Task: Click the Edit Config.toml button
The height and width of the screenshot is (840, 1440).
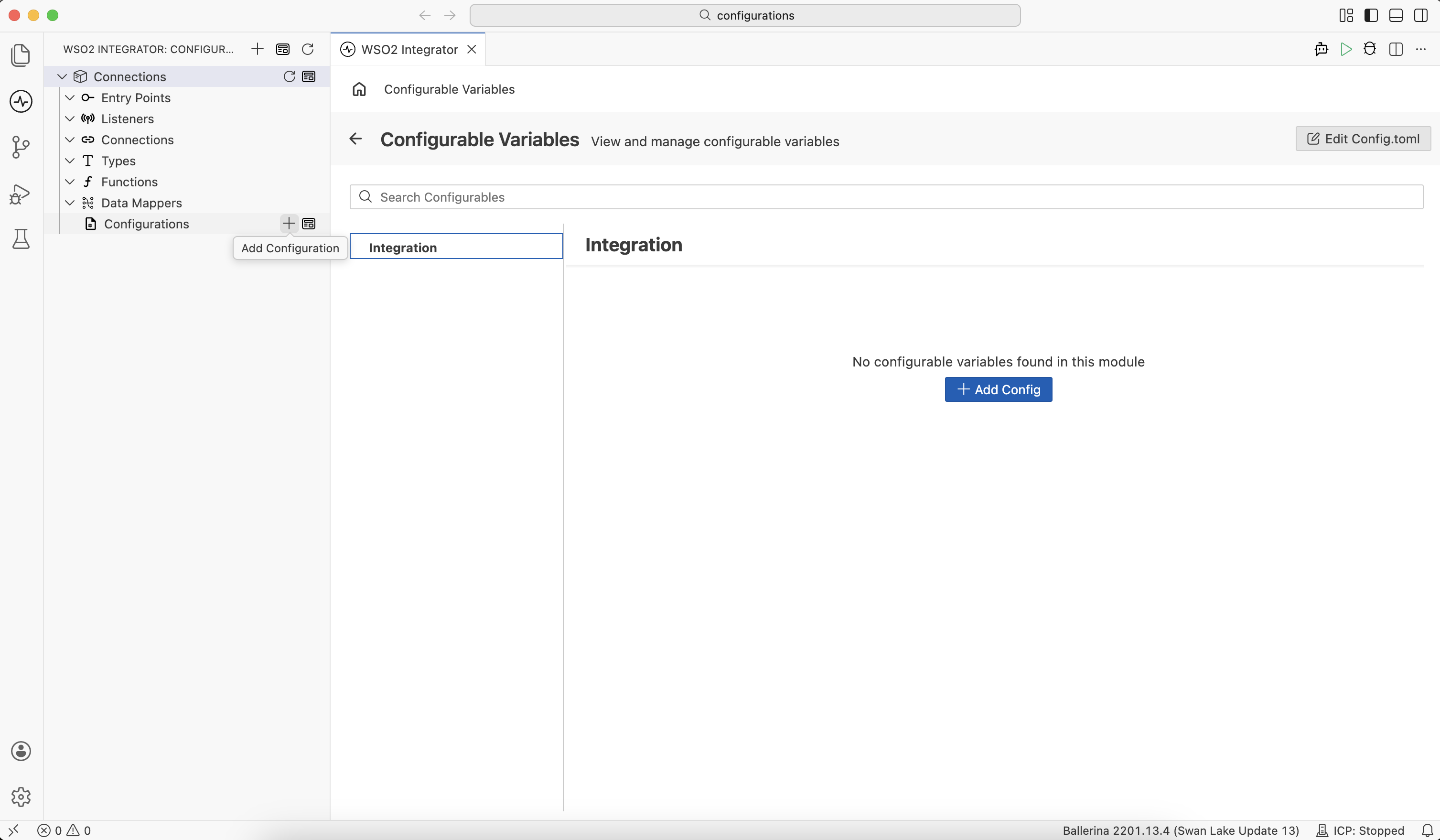Action: pos(1363,139)
